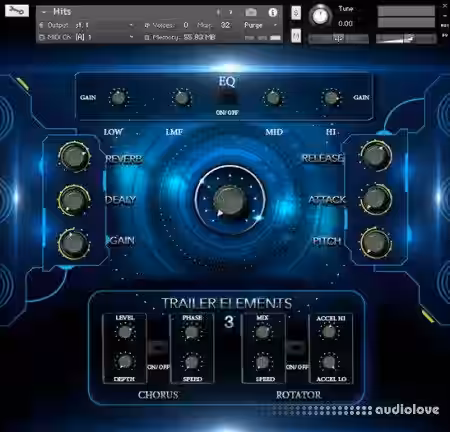Click the LMF band label
The height and width of the screenshot is (432, 450).
pyautogui.click(x=174, y=132)
